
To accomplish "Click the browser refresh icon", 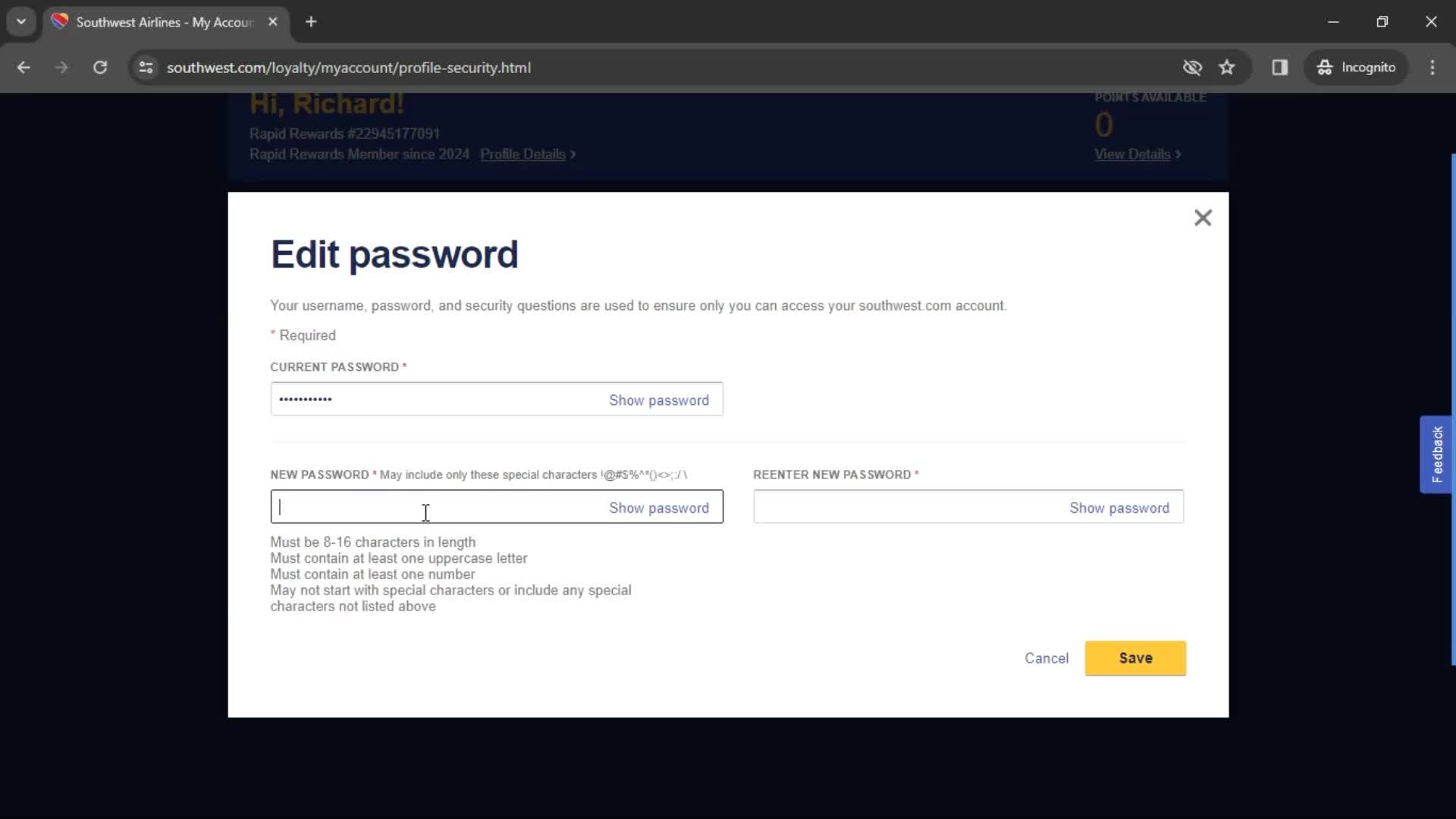I will (x=100, y=67).
